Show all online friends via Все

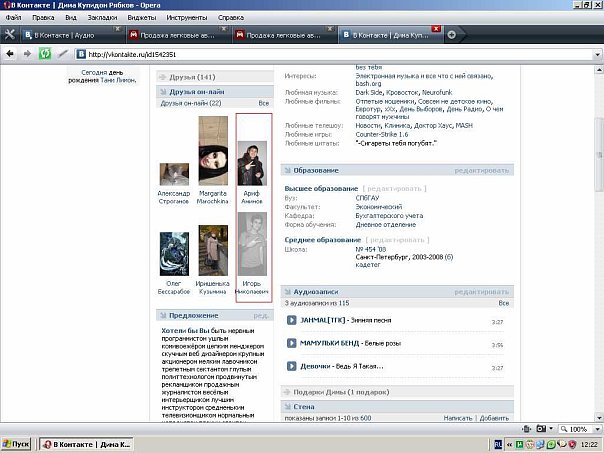(263, 103)
